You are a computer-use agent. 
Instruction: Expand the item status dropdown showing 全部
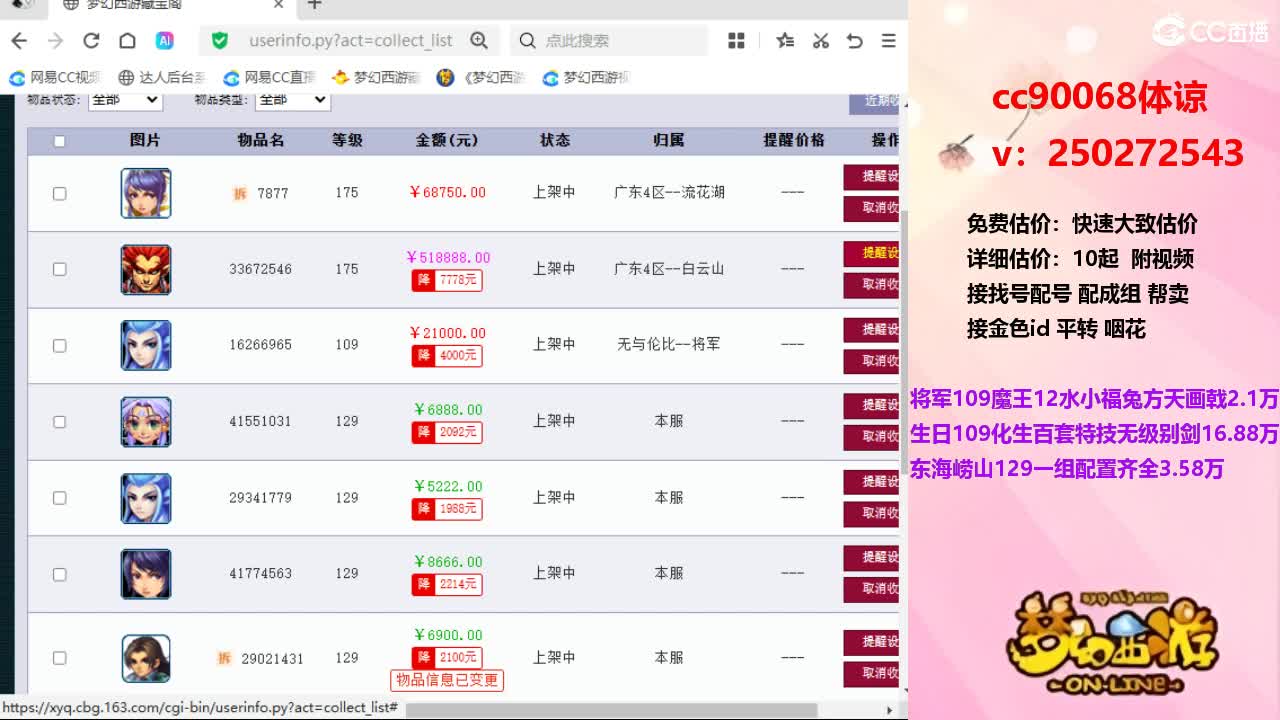[125, 99]
